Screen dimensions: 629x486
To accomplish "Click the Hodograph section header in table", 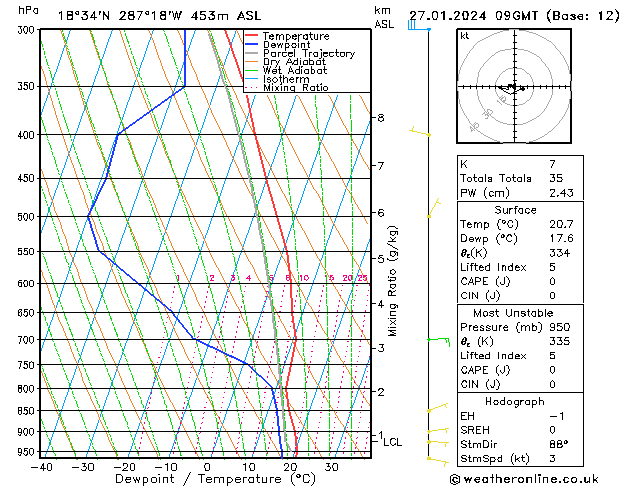I will [516, 401].
